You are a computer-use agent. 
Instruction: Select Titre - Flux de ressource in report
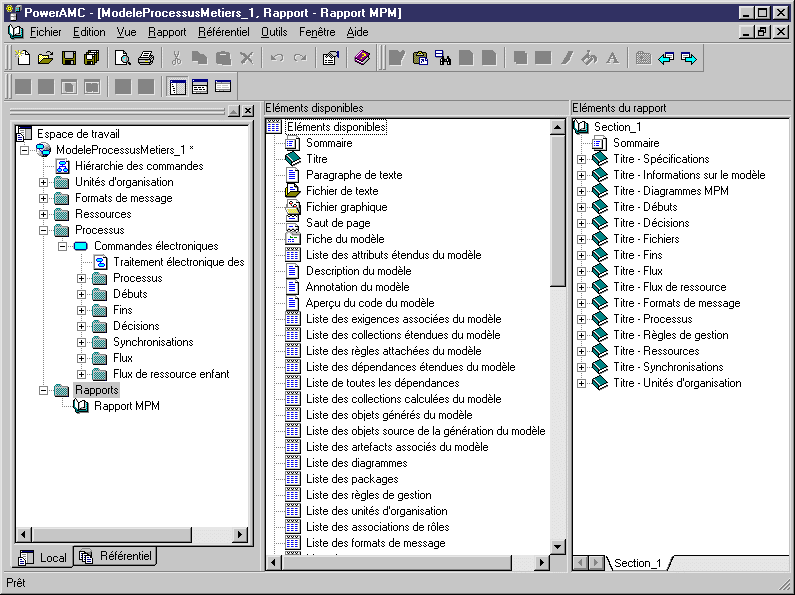(669, 287)
